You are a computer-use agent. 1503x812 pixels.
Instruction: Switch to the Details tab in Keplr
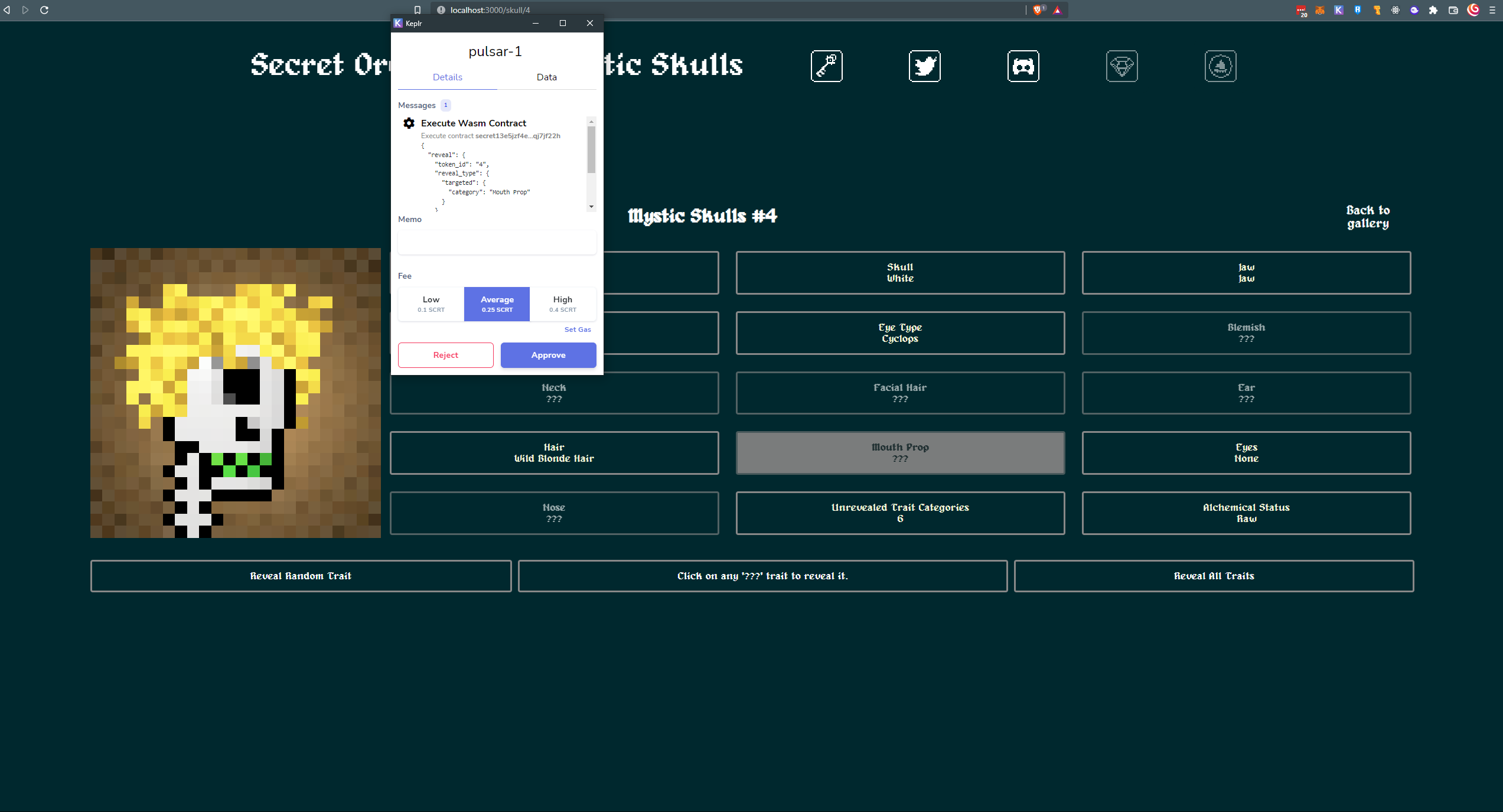[x=447, y=77]
